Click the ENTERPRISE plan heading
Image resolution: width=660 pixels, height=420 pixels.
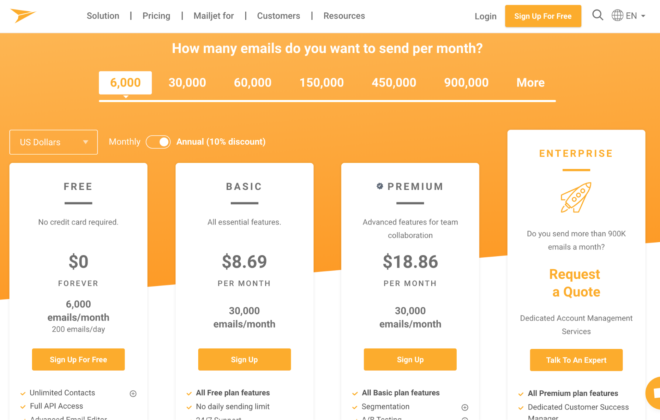[576, 154]
